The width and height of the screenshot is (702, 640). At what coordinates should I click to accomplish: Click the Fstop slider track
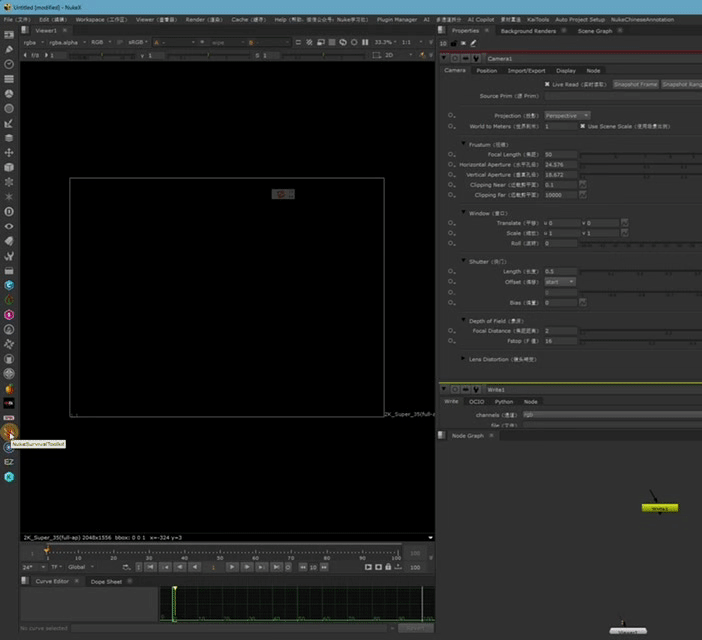click(641, 341)
